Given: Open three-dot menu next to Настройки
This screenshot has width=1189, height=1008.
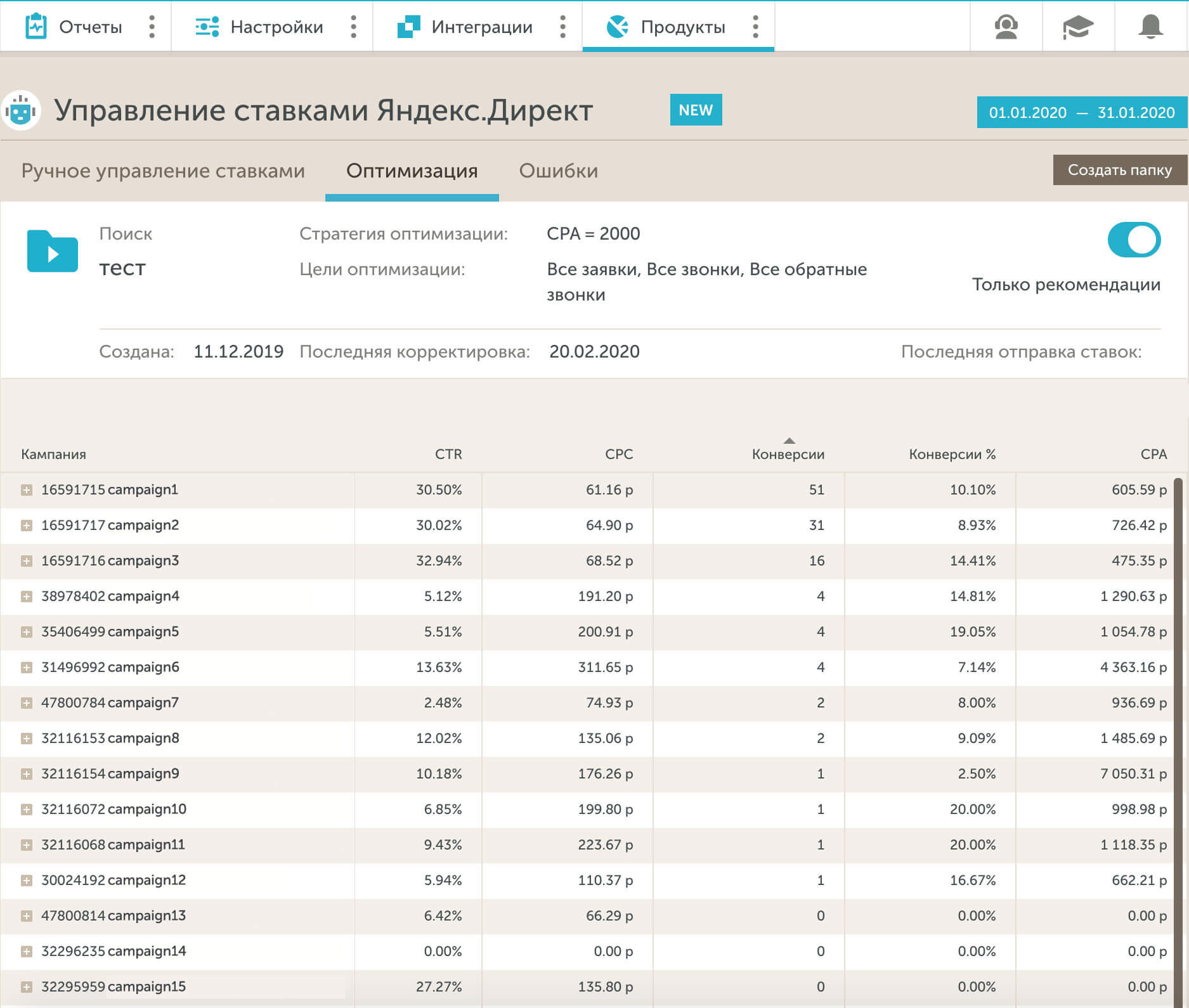Looking at the screenshot, I should 353,27.
